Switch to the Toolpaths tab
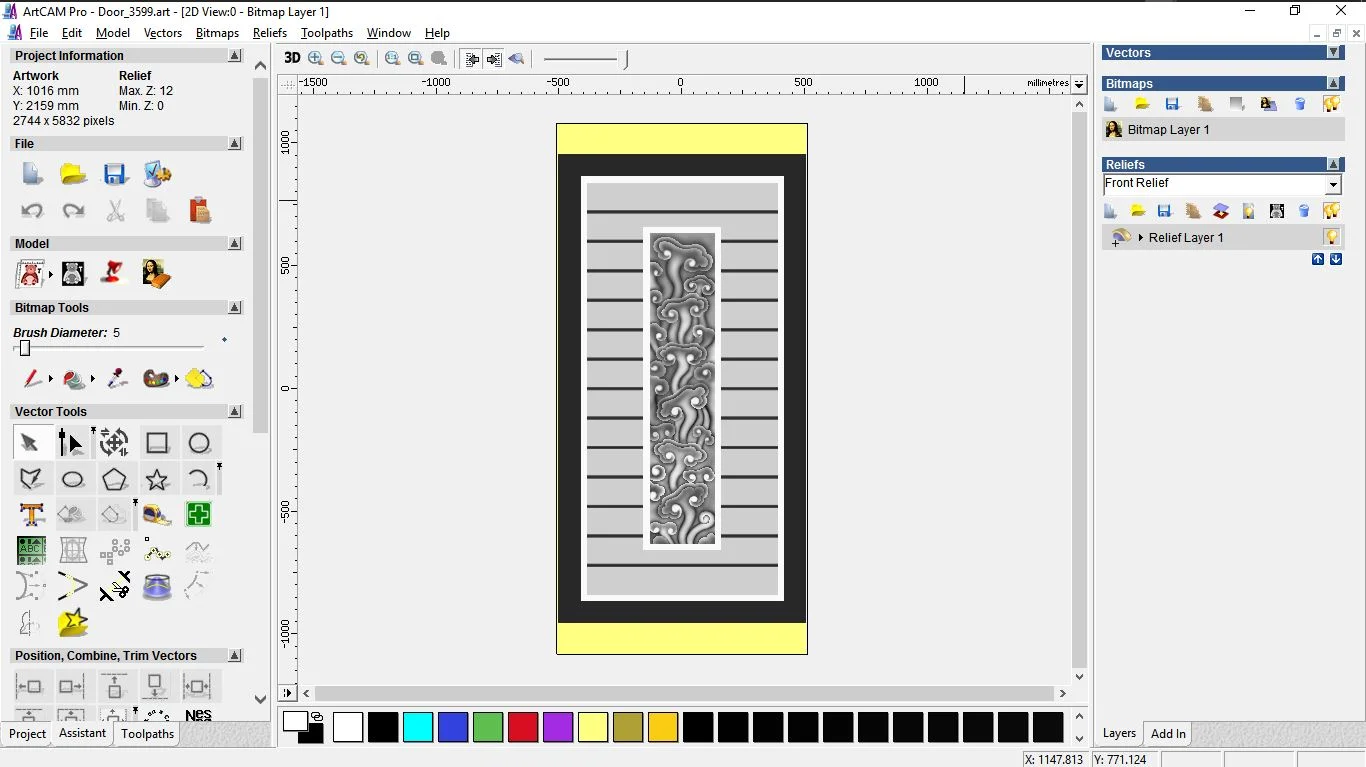The width and height of the screenshot is (1366, 767). click(x=147, y=734)
